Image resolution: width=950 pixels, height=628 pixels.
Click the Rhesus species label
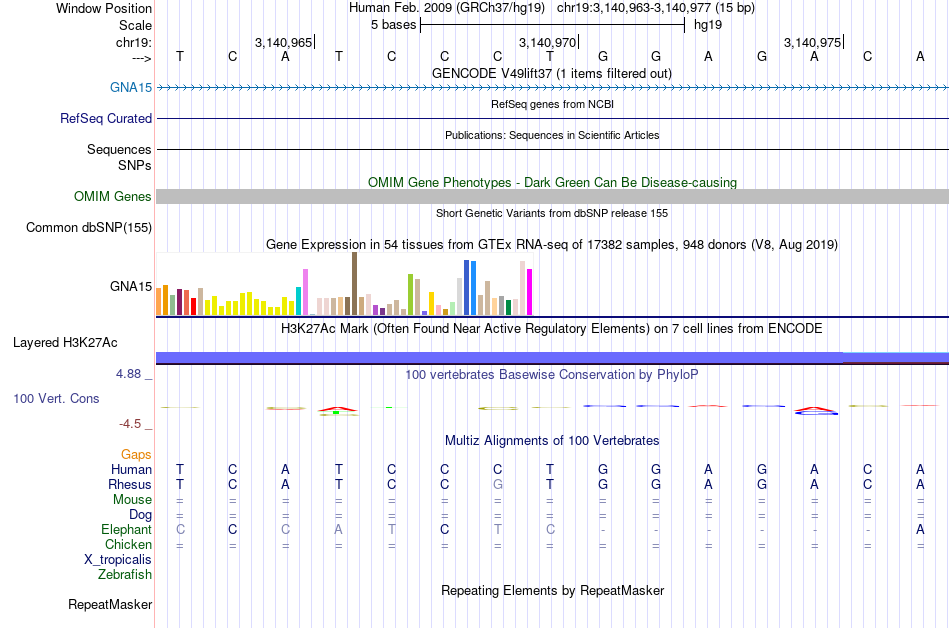point(130,484)
